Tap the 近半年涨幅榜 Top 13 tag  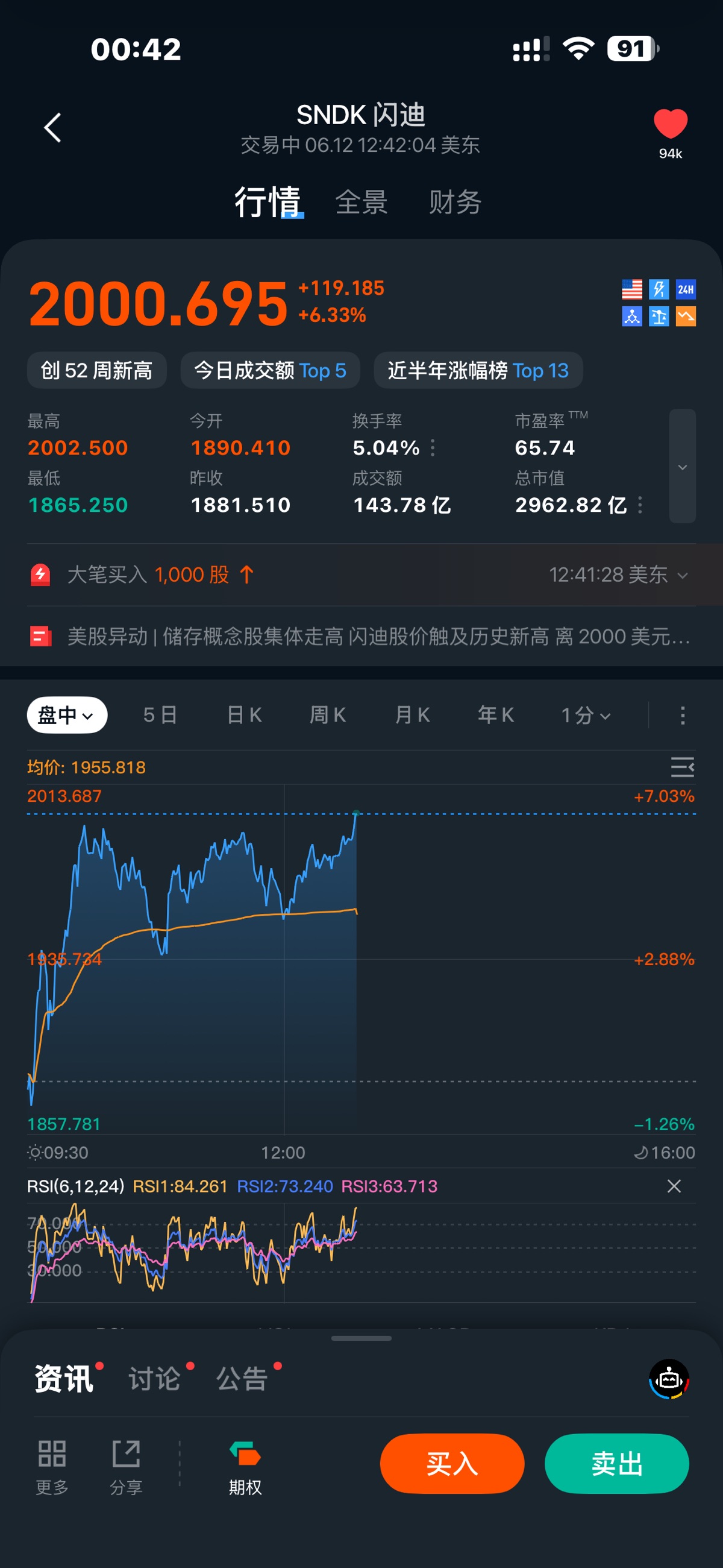click(478, 370)
